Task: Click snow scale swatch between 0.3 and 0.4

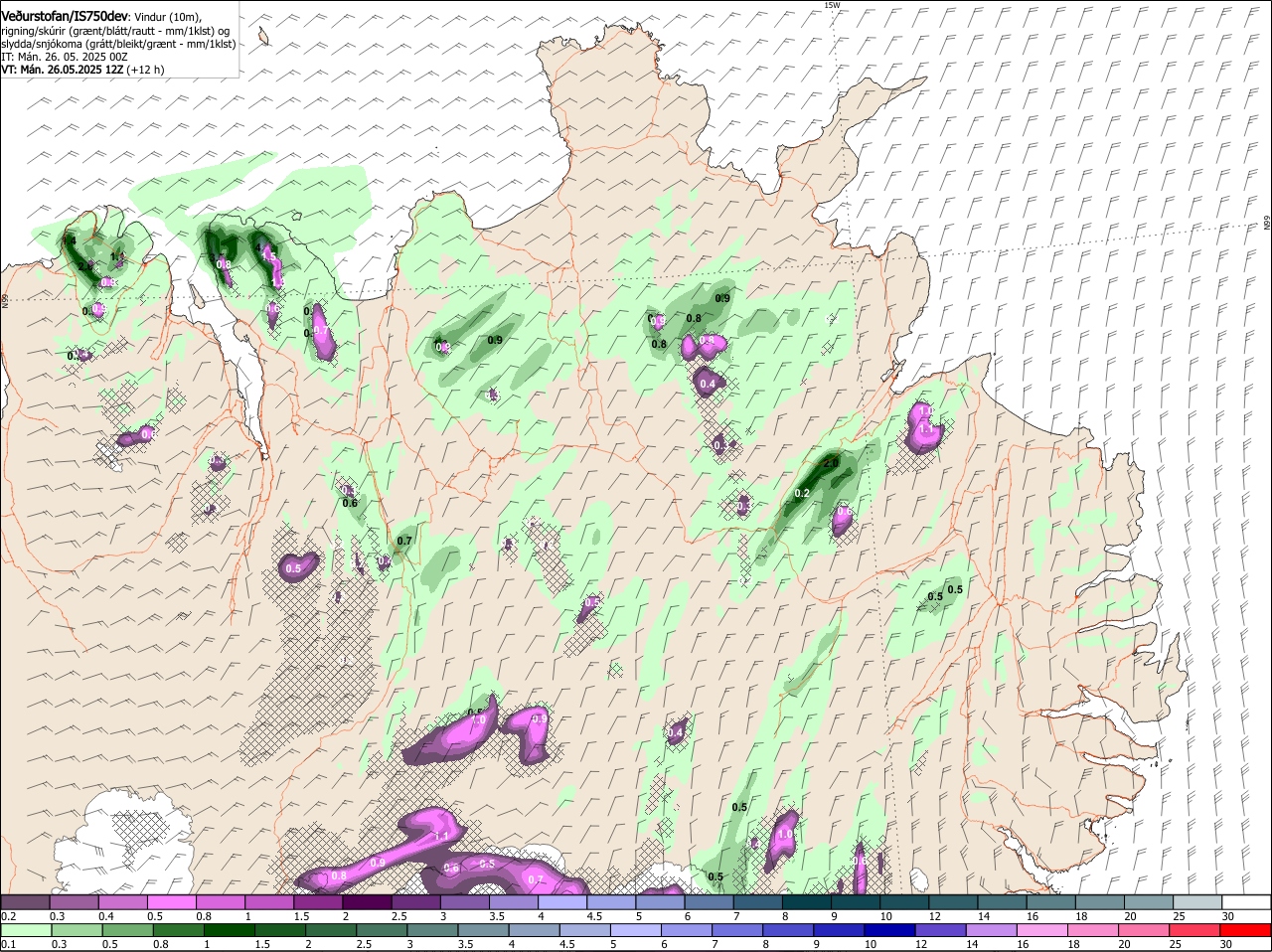Action: 74,900
